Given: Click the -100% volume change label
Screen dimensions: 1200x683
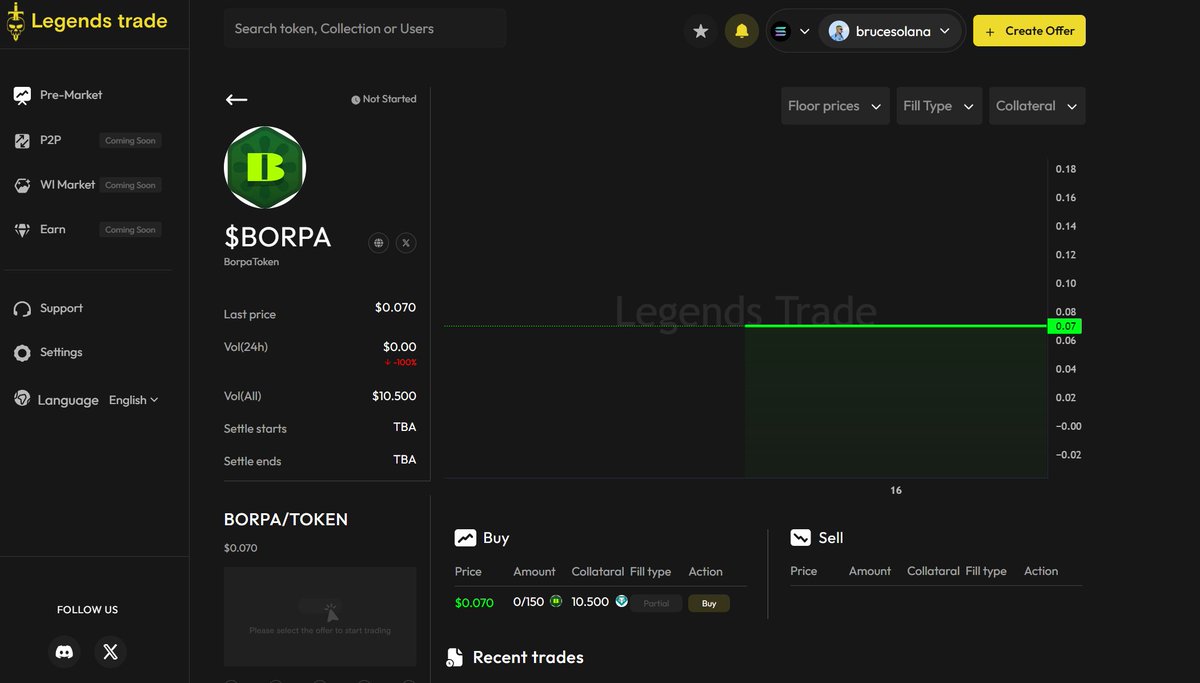Looking at the screenshot, I should point(400,362).
